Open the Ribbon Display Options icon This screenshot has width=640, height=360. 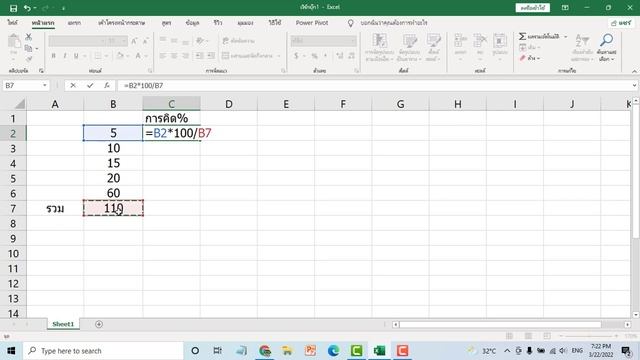[565, 8]
